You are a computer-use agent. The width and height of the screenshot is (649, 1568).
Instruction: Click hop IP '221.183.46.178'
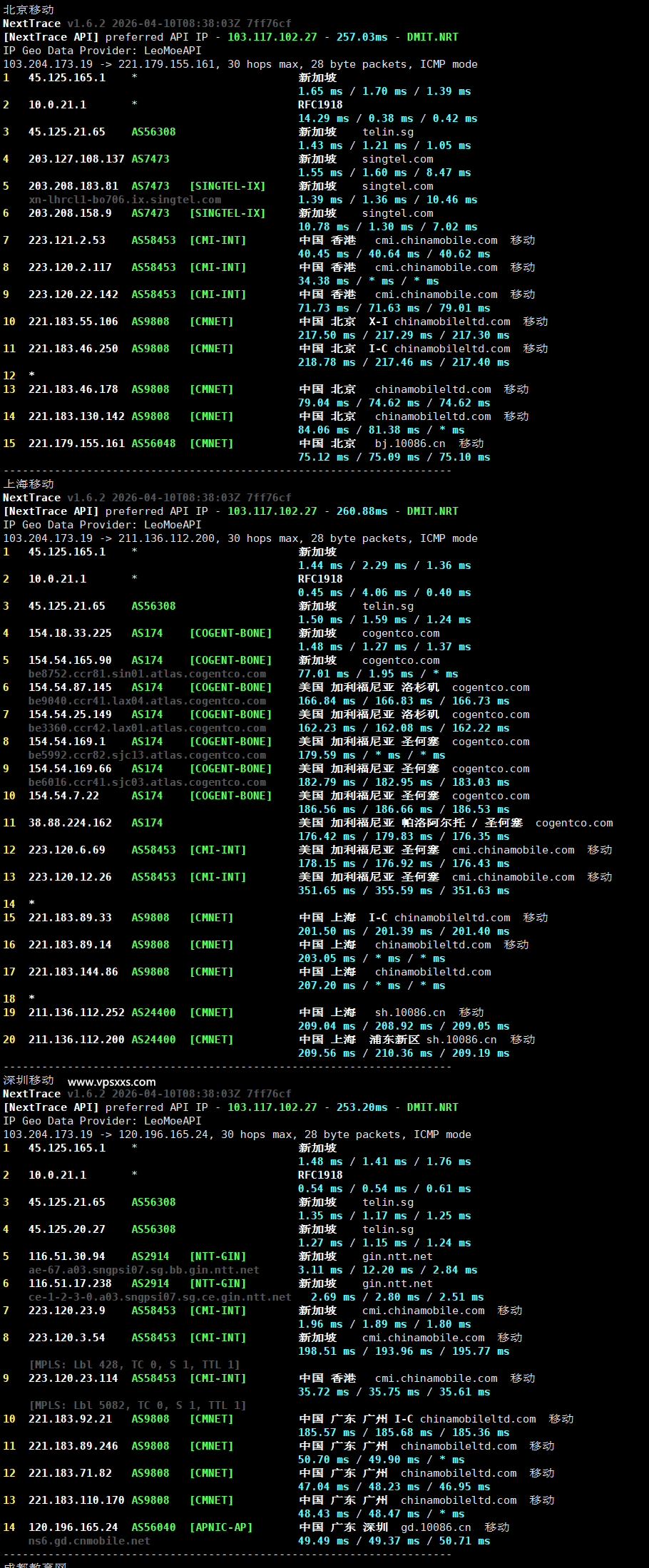click(73, 389)
